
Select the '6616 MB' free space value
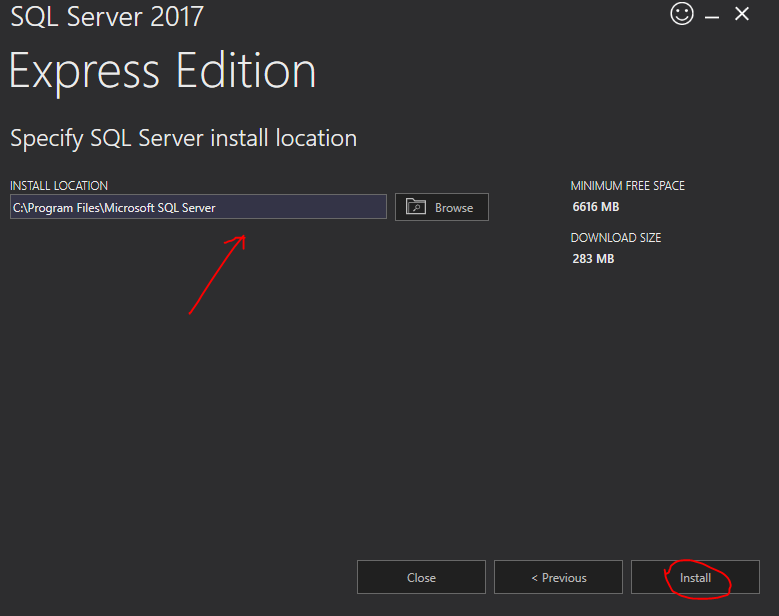point(596,207)
